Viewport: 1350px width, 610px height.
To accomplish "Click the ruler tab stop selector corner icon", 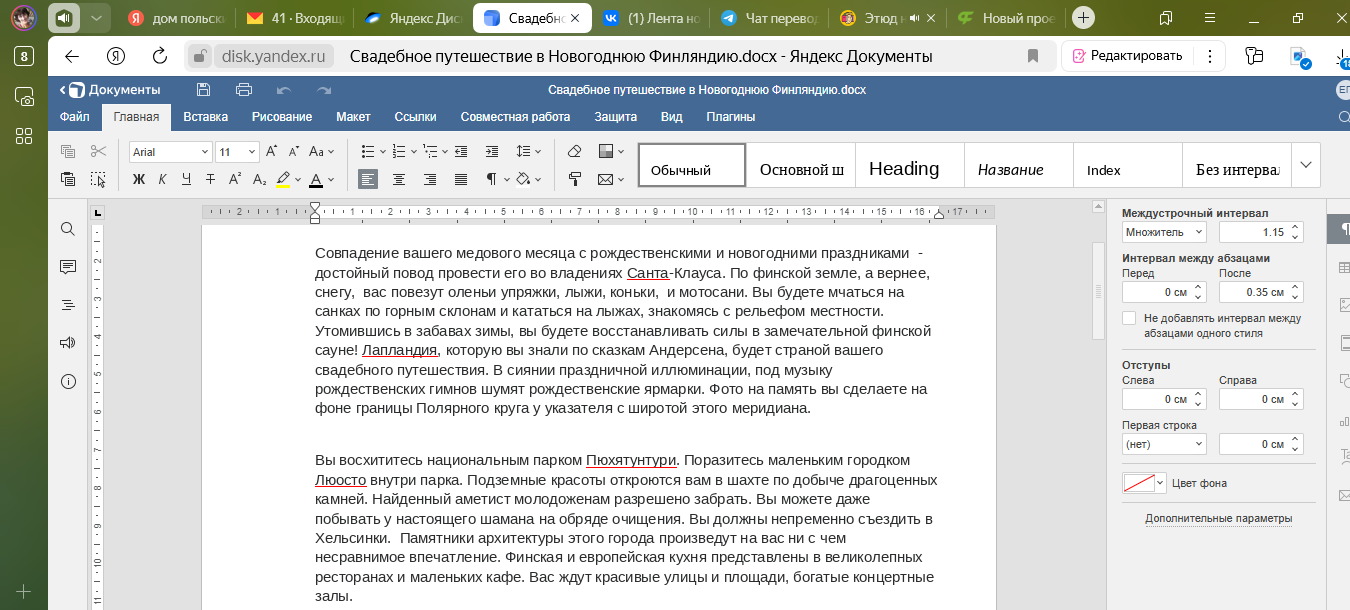I will (x=97, y=213).
